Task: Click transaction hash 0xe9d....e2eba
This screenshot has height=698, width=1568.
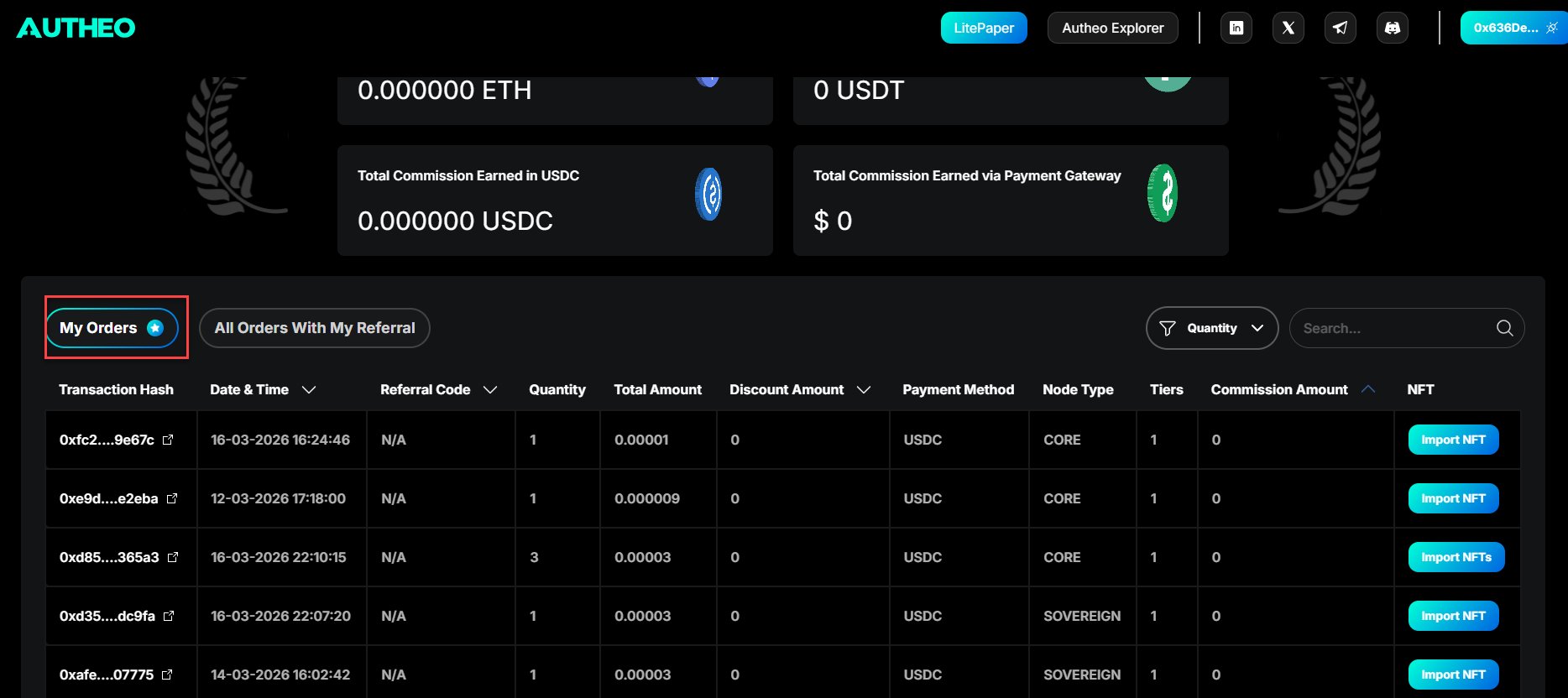Action: (109, 498)
